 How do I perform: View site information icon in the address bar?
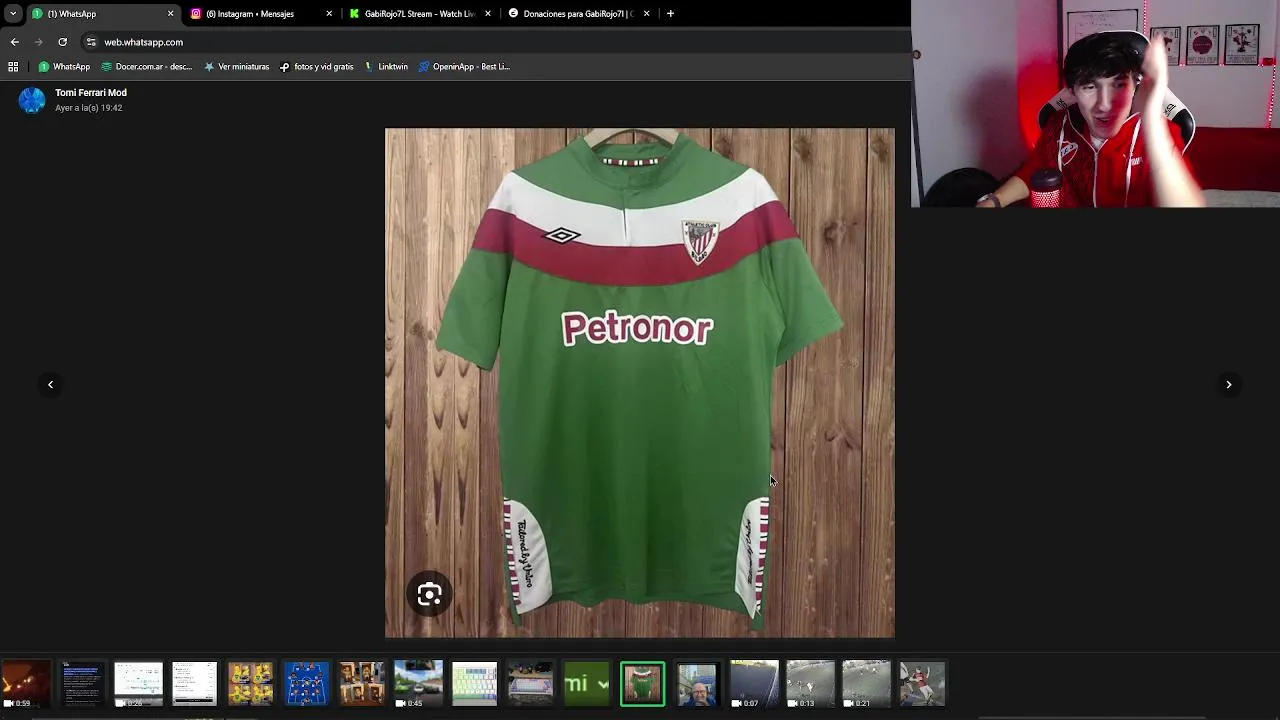pyautogui.click(x=91, y=42)
